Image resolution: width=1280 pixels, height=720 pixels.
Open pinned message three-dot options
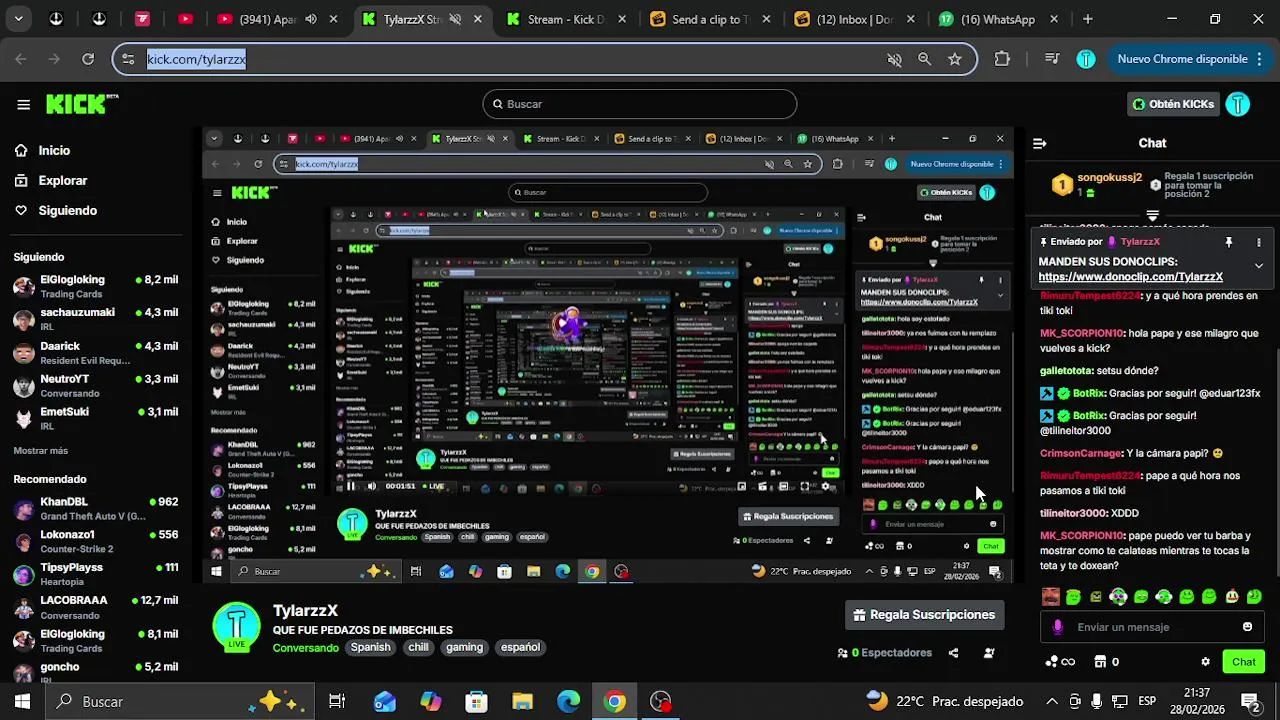click(x=1259, y=242)
